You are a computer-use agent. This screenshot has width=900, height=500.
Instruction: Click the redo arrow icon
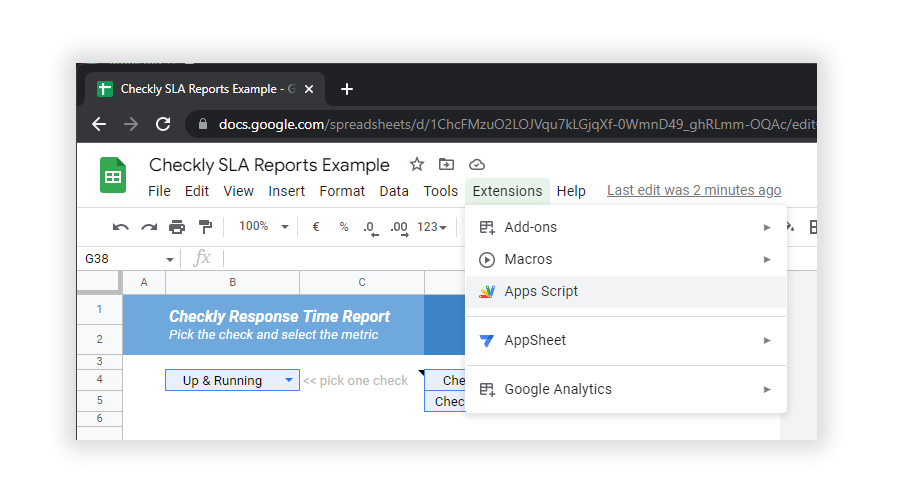(149, 227)
